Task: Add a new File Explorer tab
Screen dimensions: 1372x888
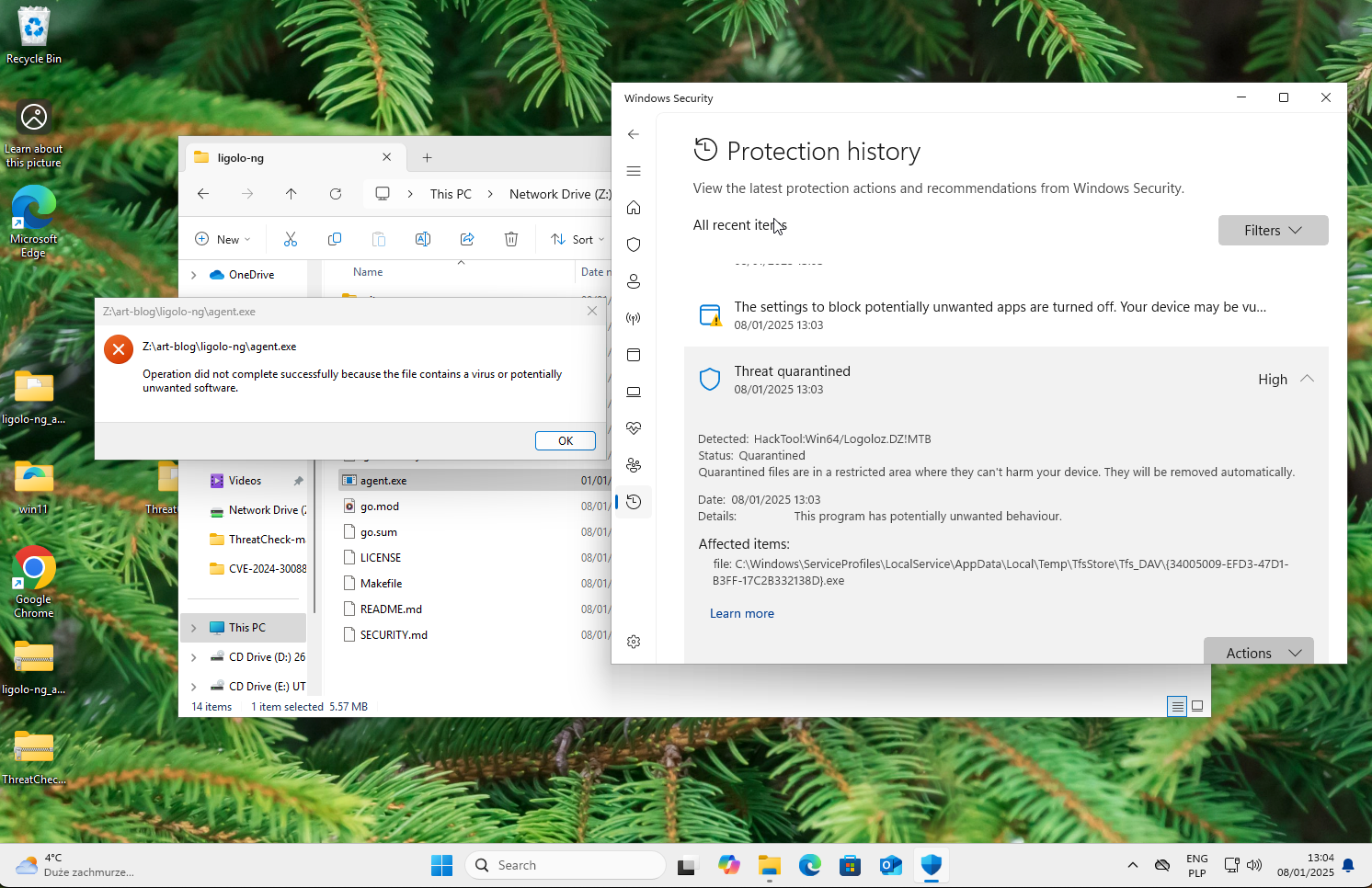Action: pos(428,157)
